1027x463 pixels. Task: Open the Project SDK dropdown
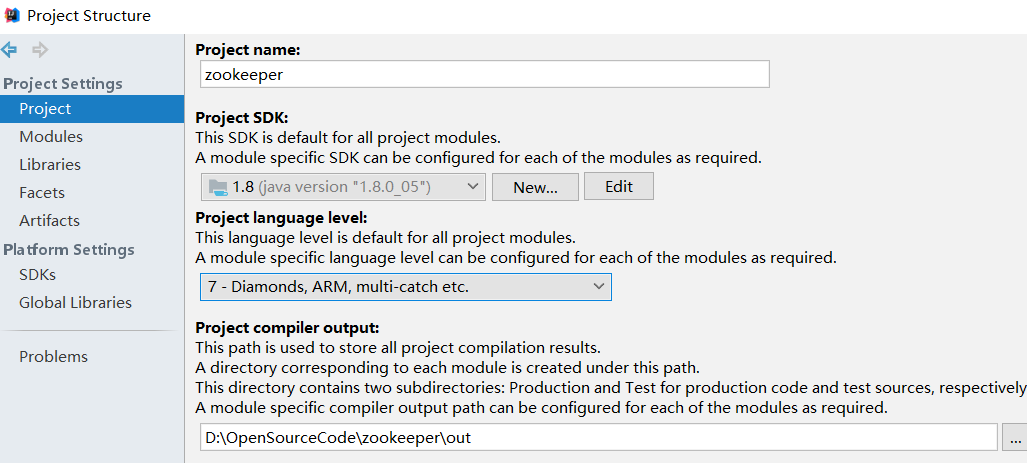pyautogui.click(x=342, y=187)
